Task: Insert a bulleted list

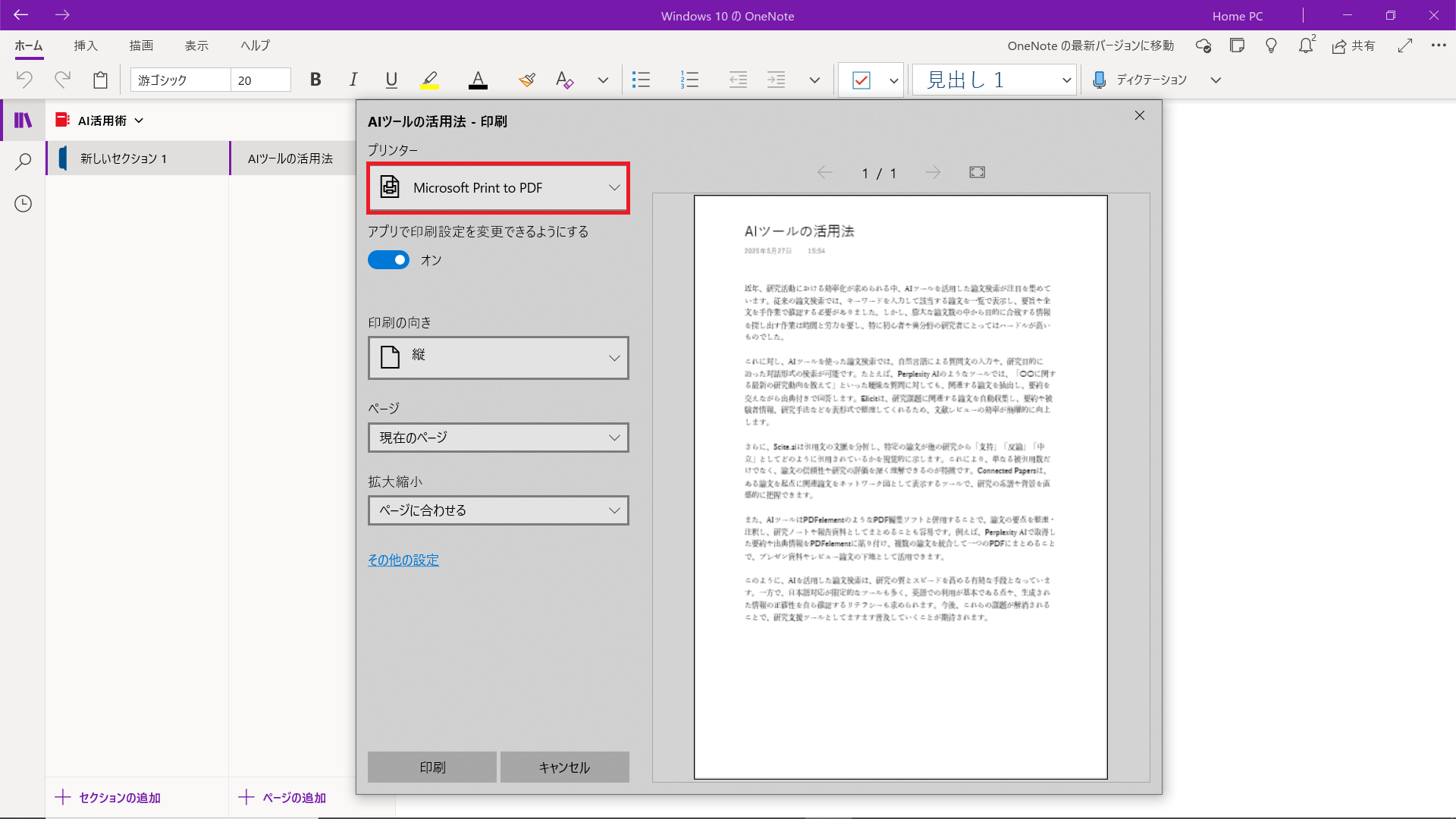Action: click(x=642, y=80)
